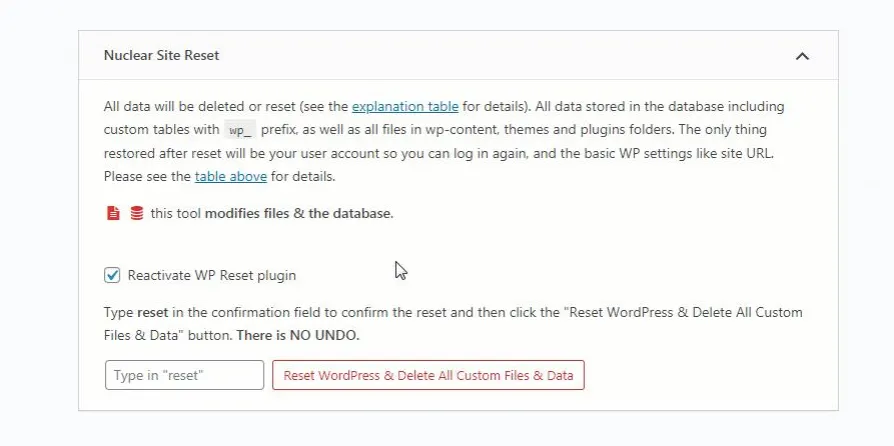894x446 pixels.
Task: Untick the Reactivate WP Reset plugin checkbox
Action: (112, 275)
